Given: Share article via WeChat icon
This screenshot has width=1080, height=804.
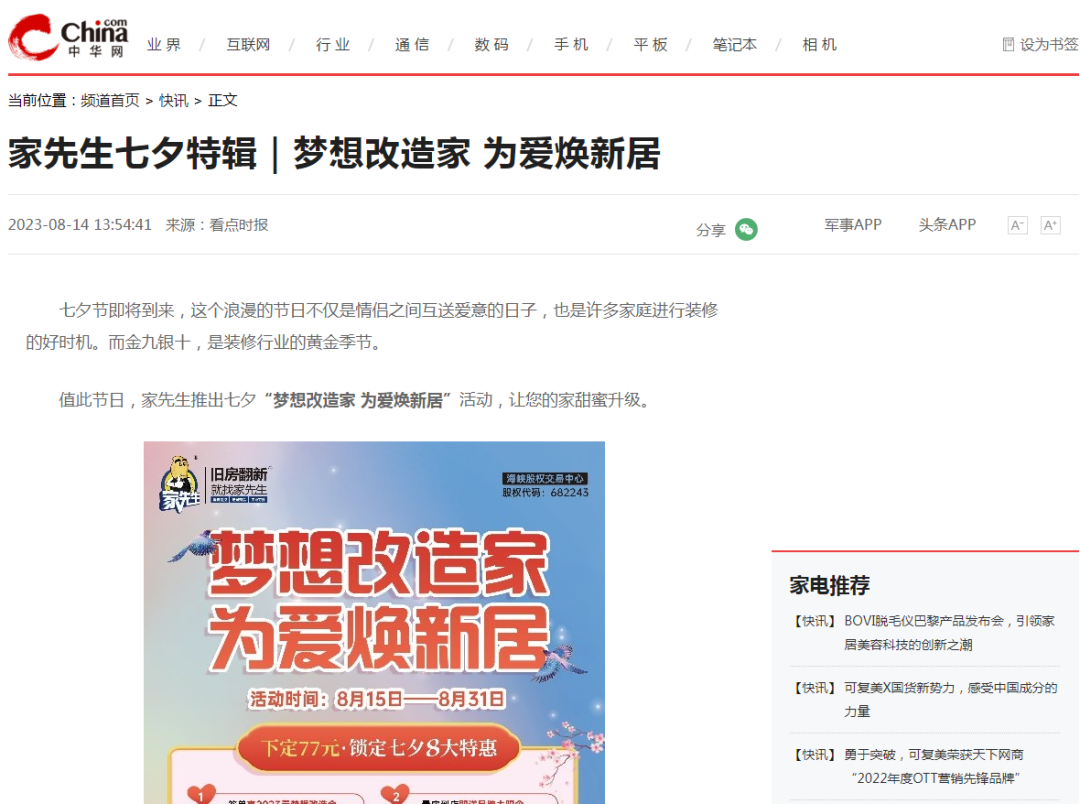Looking at the screenshot, I should coord(746,229).
